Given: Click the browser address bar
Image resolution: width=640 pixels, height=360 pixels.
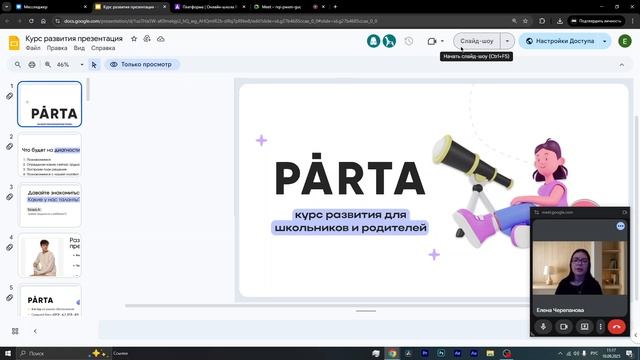Looking at the screenshot, I should 282,21.
